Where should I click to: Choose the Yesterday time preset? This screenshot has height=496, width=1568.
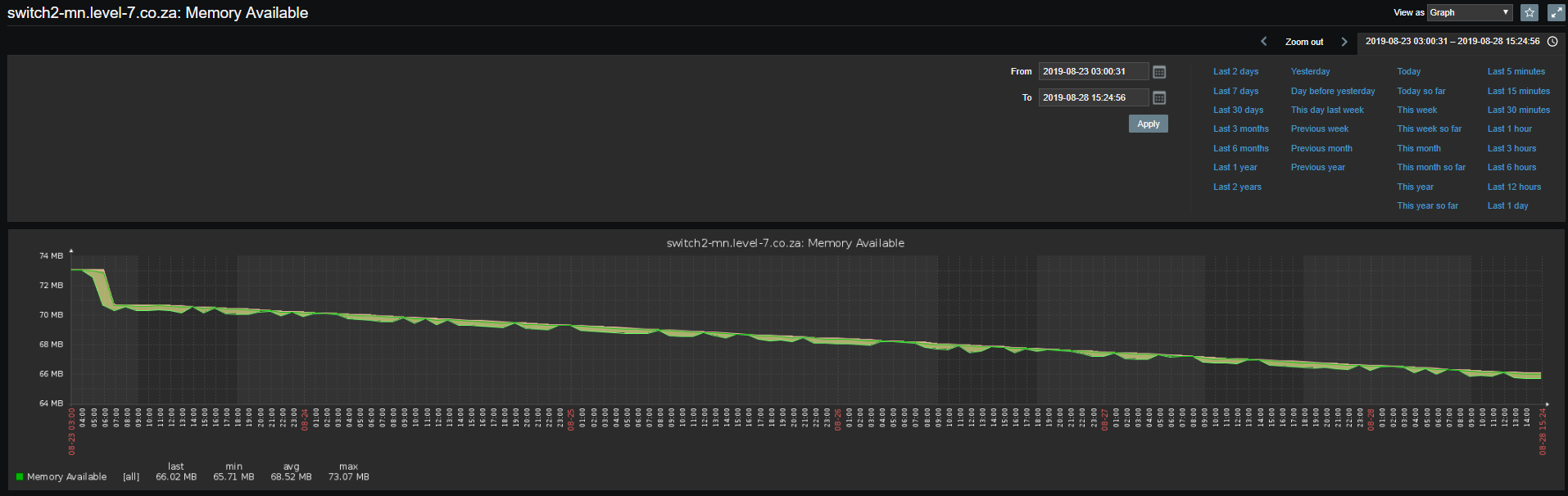pos(1310,72)
